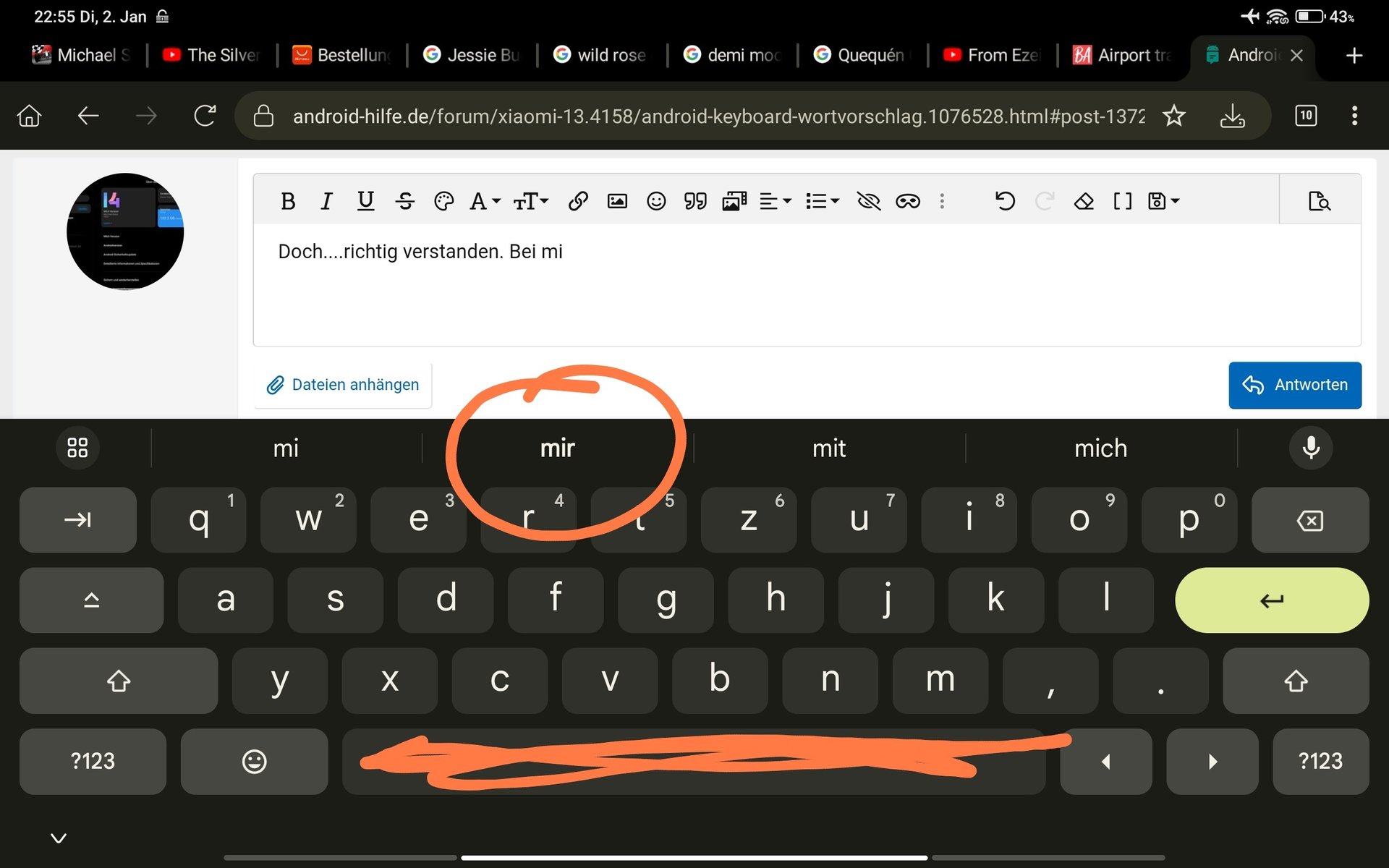This screenshot has height=868, width=1389.
Task: Click Dateien anhängen to attach files
Action: [343, 385]
